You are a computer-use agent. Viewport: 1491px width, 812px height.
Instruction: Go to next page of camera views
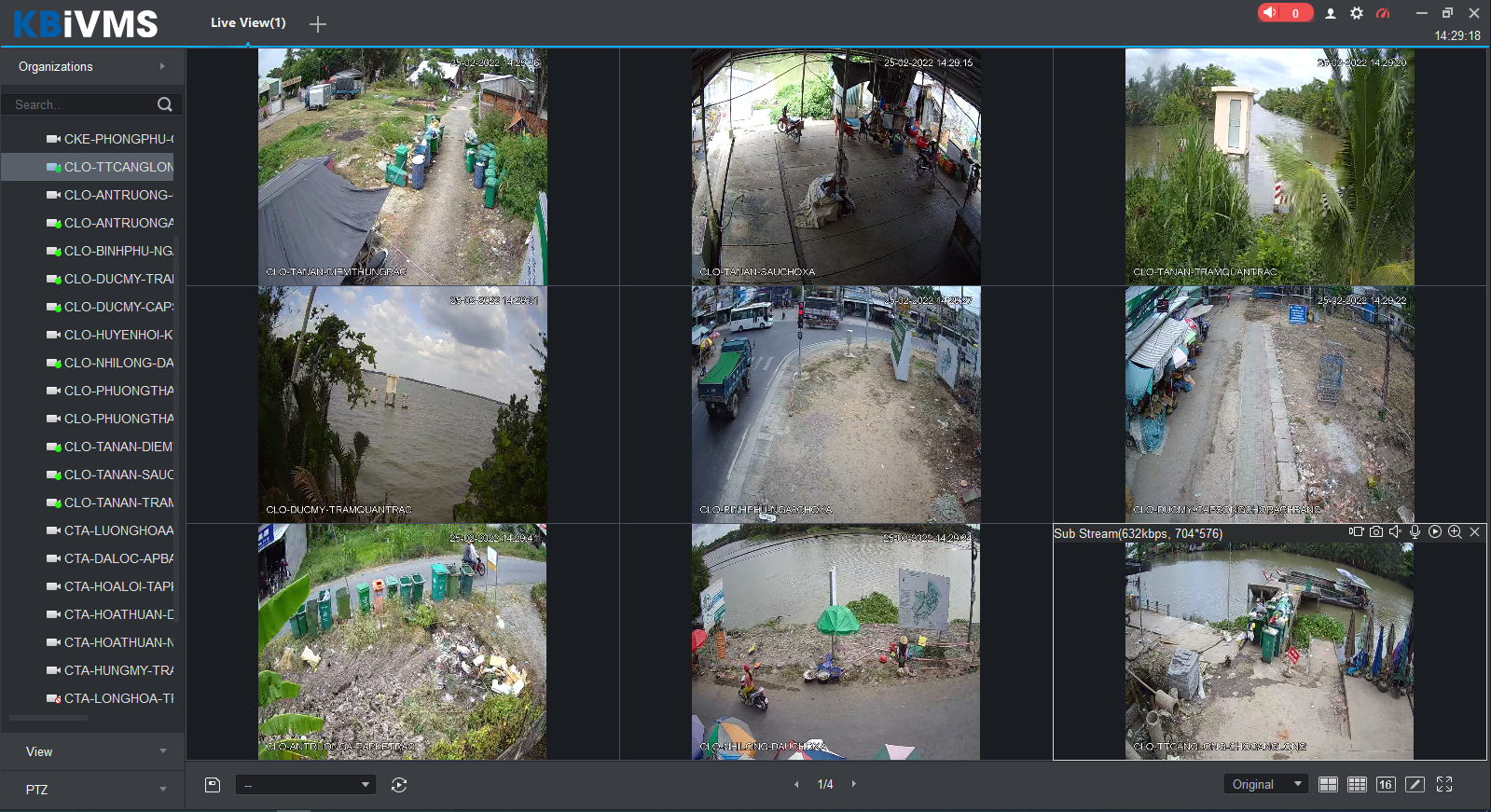click(x=853, y=784)
